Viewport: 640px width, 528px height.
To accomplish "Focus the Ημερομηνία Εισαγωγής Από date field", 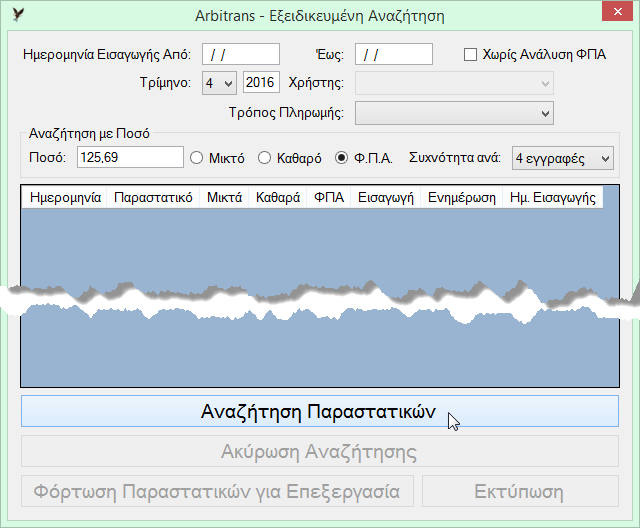I will click(241, 54).
